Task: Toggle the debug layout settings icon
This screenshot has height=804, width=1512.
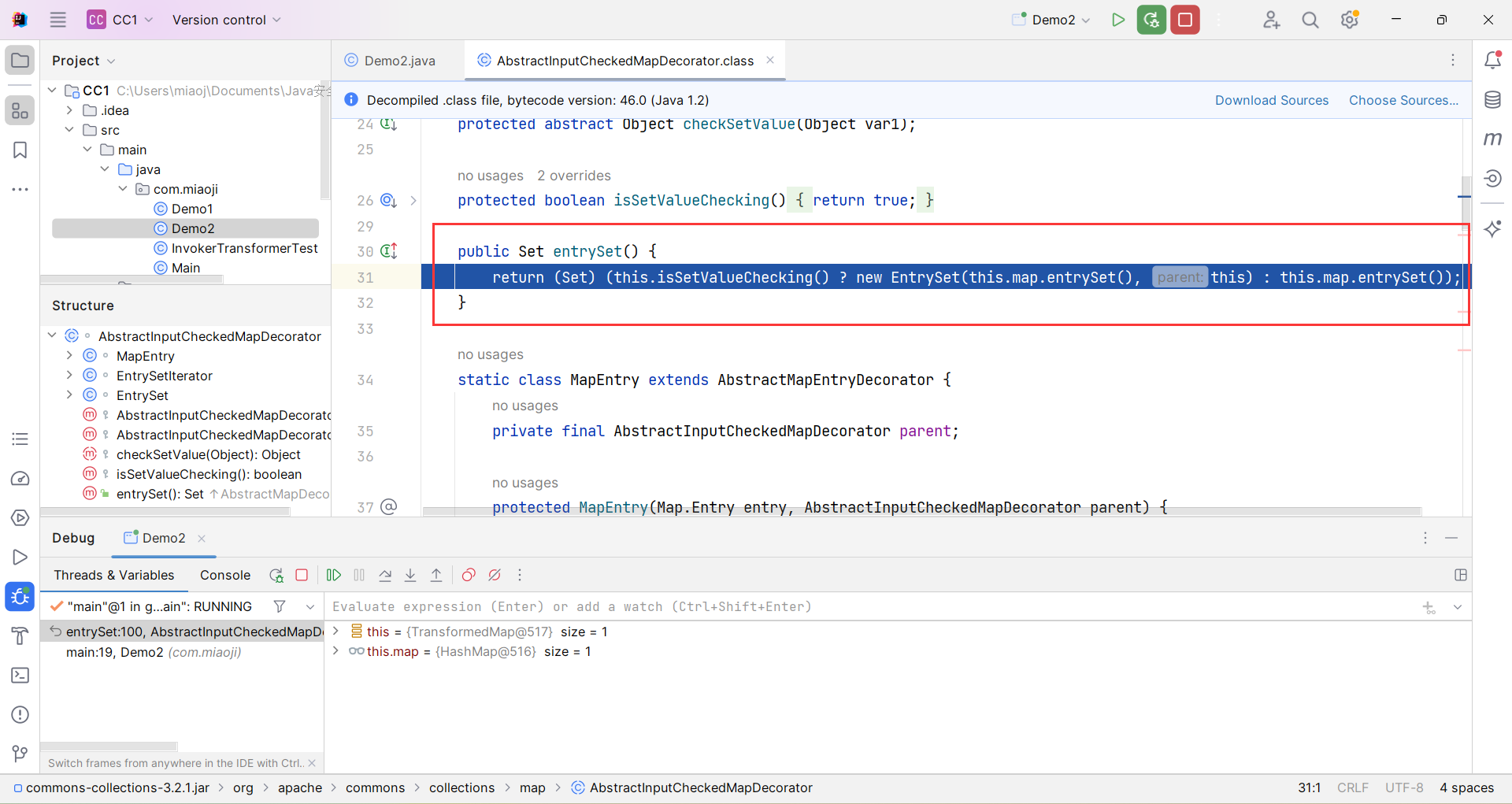Action: coord(1461,576)
